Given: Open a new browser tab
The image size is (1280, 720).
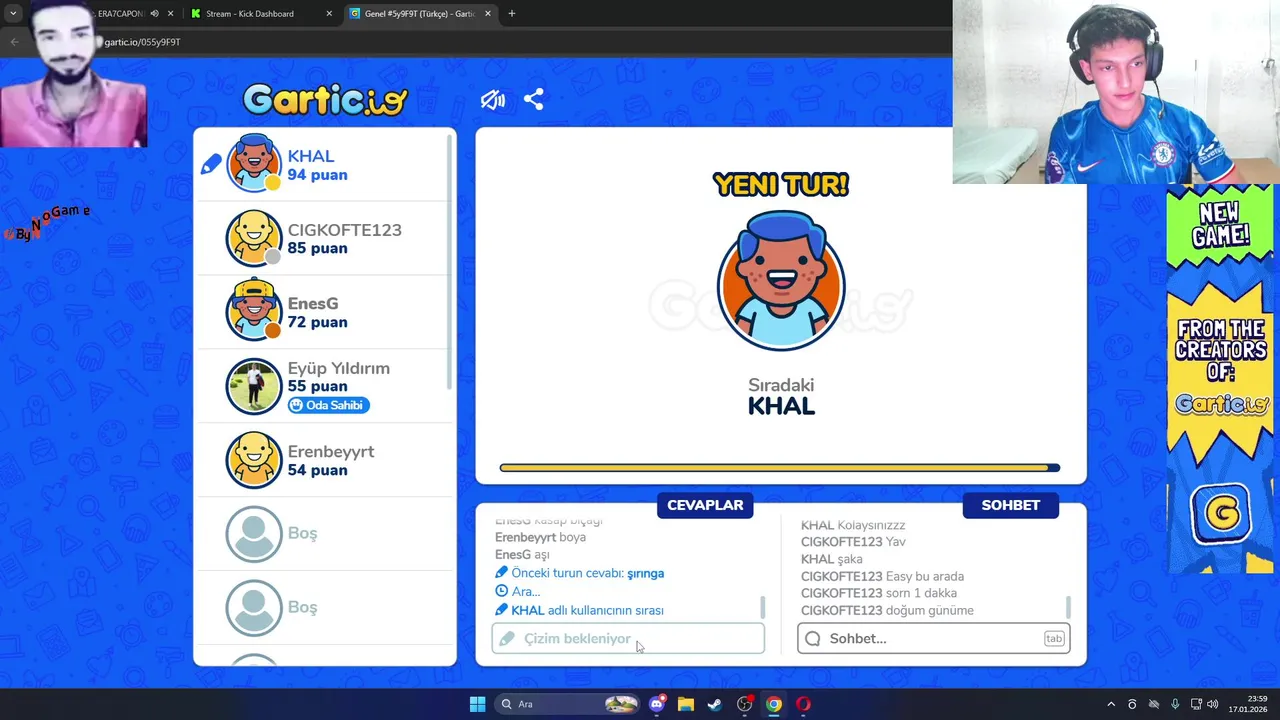Looking at the screenshot, I should [512, 14].
